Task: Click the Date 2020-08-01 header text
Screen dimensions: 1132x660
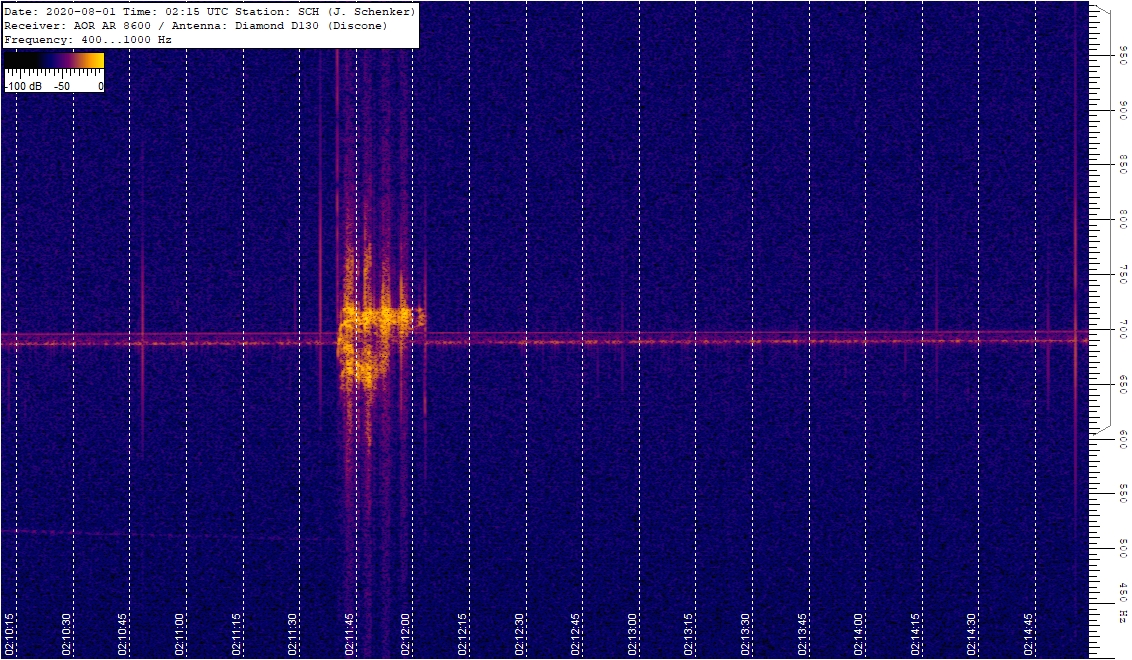Action: pos(62,11)
